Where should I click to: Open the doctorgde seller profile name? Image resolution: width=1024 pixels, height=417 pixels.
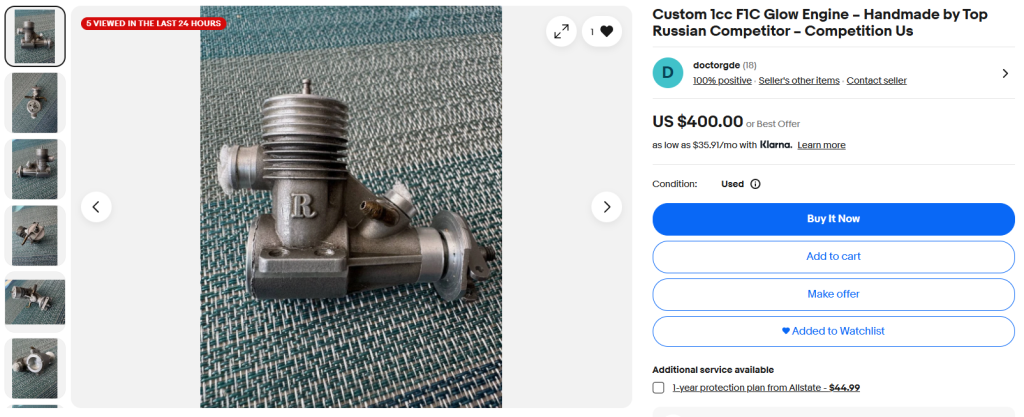click(x=716, y=65)
